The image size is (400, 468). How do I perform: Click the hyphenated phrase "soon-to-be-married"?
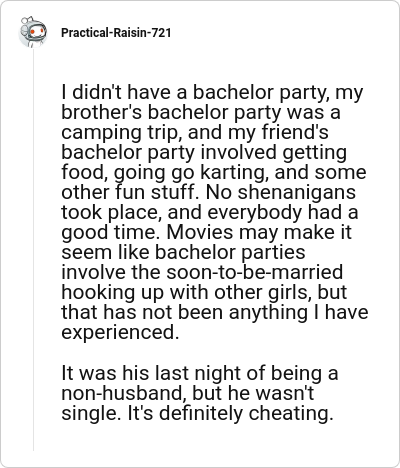pos(254,272)
